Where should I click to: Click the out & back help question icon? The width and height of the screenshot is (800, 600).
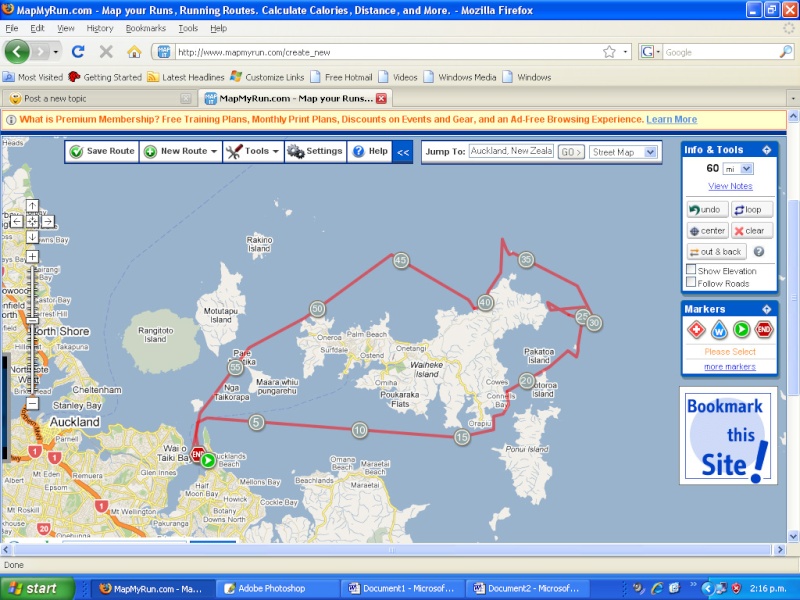click(x=759, y=252)
